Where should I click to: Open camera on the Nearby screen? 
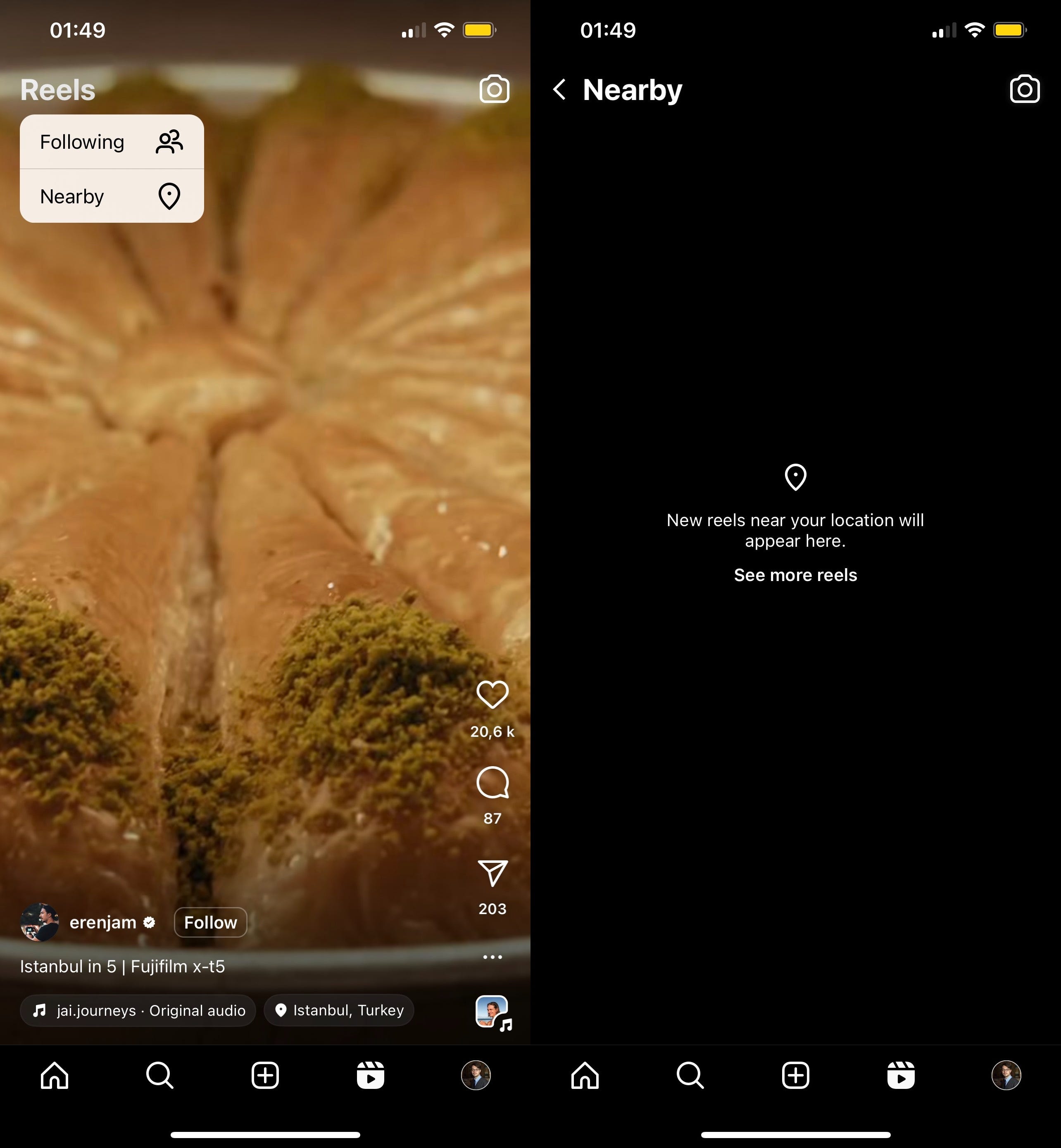coord(1025,89)
